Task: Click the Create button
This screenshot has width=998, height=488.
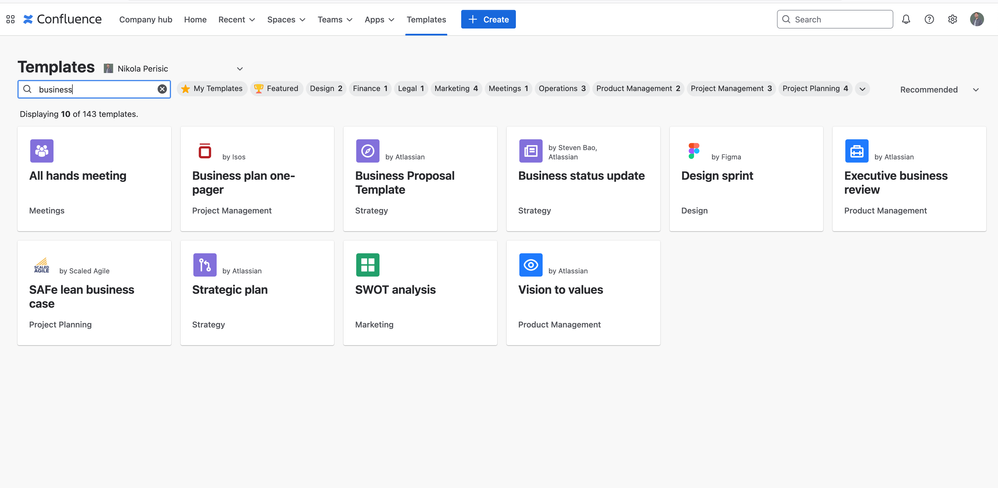Action: tap(488, 20)
